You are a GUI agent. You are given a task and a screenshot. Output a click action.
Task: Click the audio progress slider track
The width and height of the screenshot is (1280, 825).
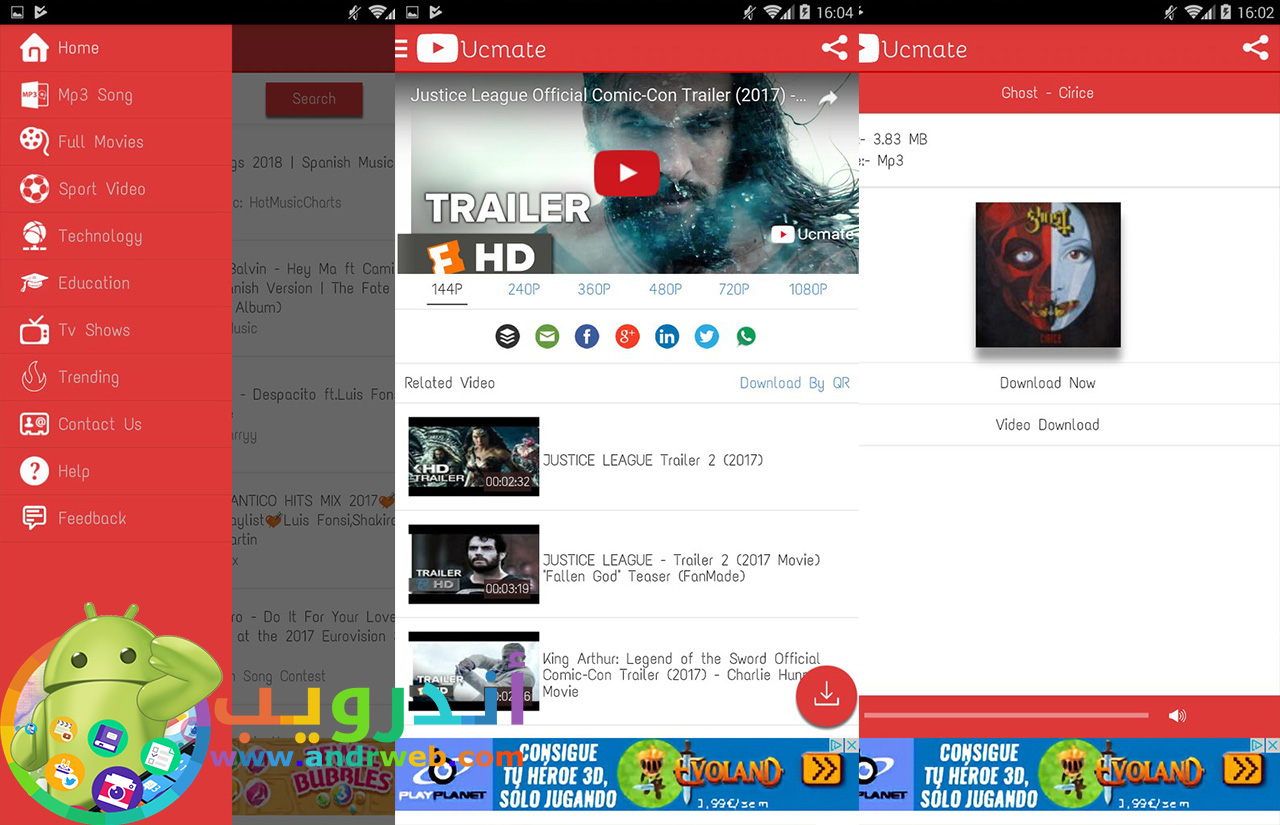(1006, 715)
